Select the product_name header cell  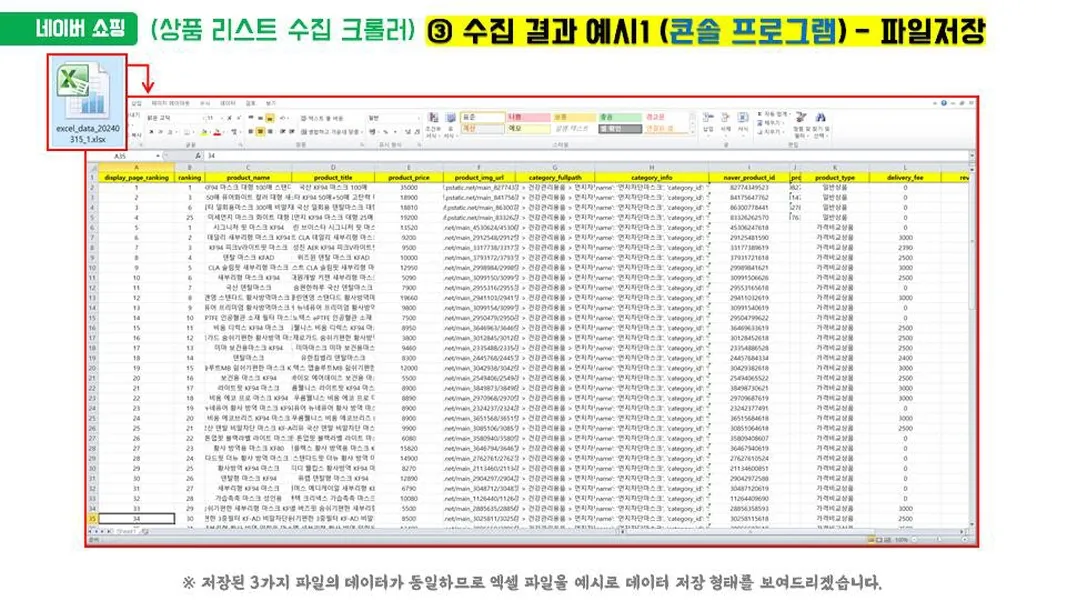tap(248, 177)
